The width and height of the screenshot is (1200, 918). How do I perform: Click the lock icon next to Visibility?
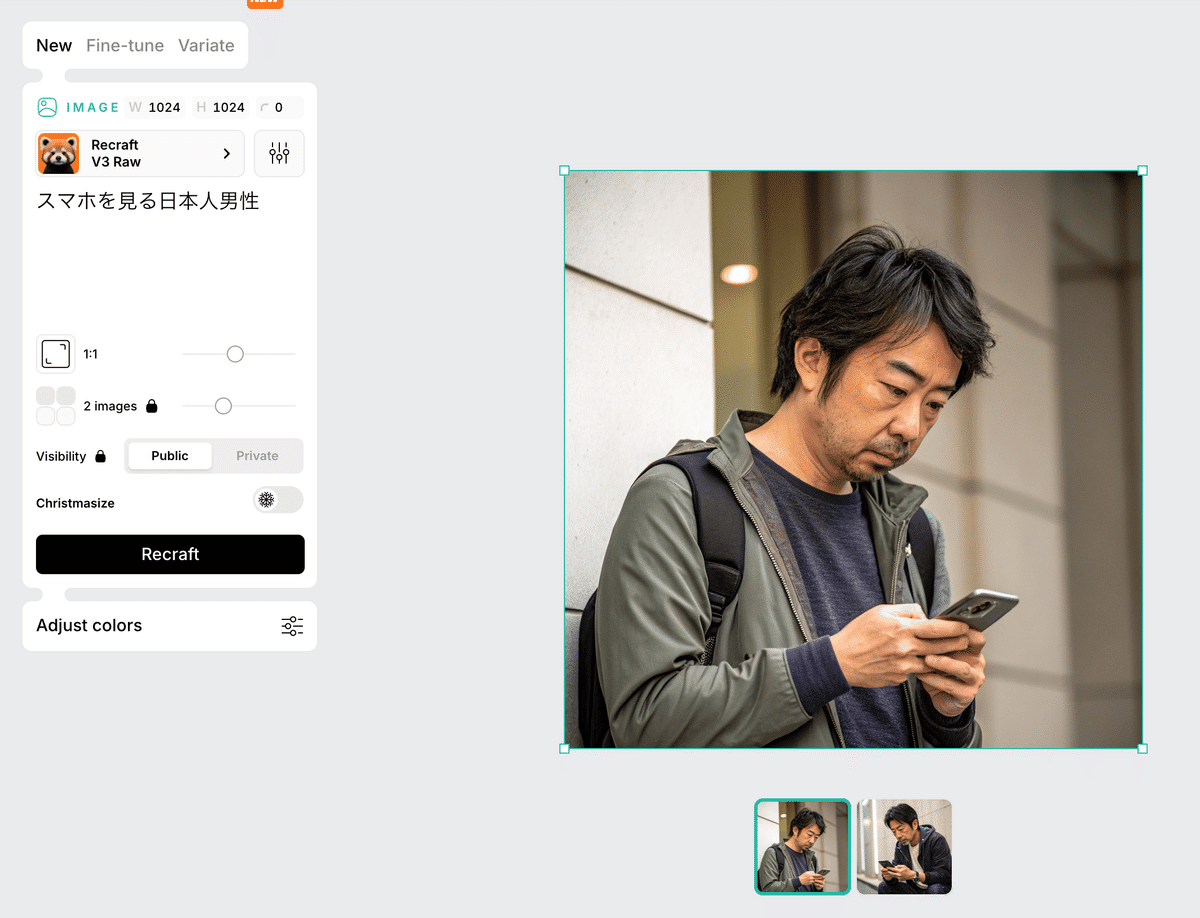coord(100,456)
